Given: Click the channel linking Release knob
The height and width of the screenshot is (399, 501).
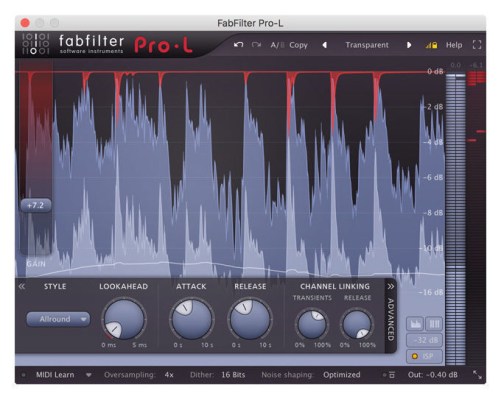Looking at the screenshot, I should [357, 324].
